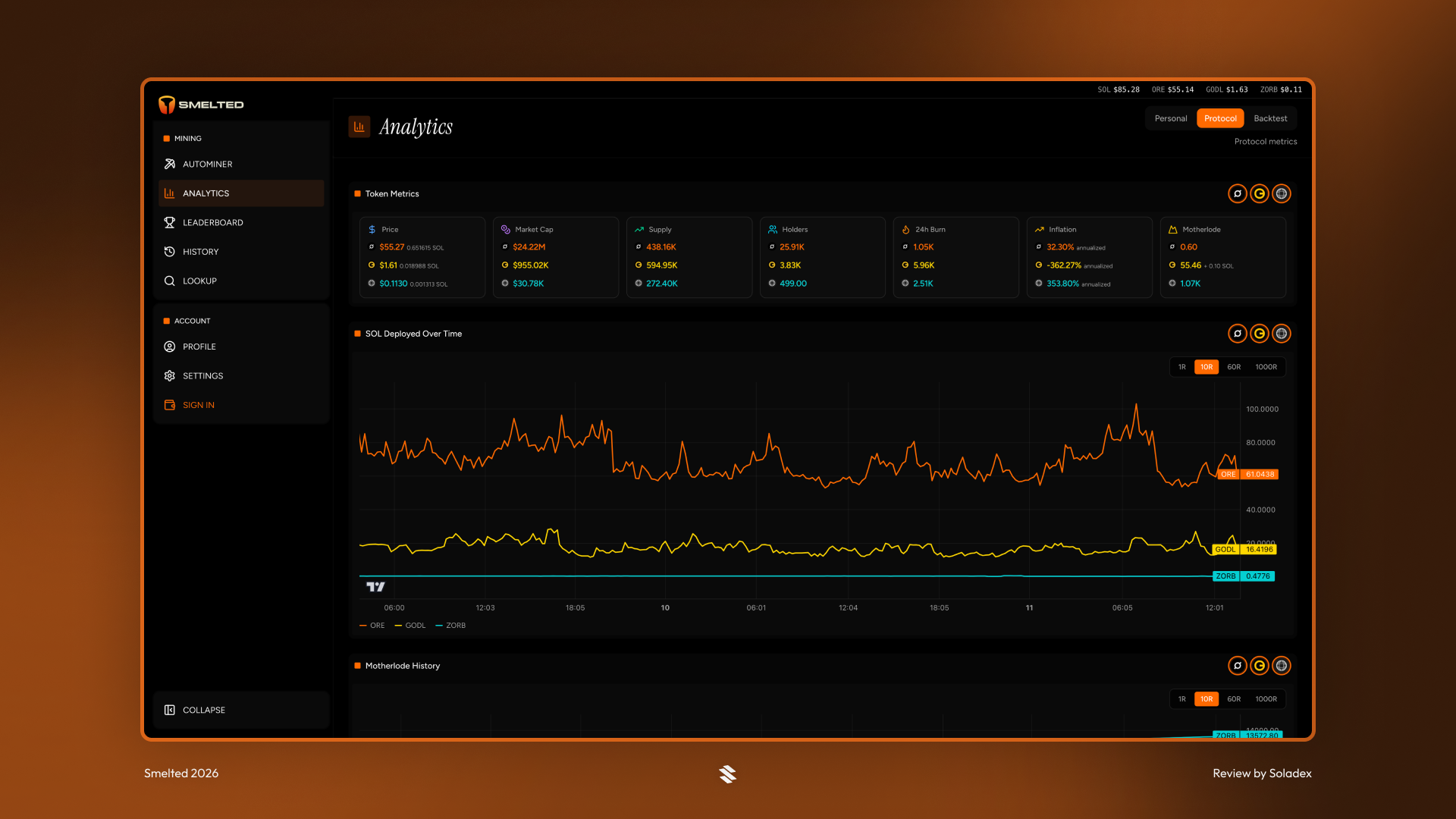The height and width of the screenshot is (819, 1456).
Task: Open the Backtest tab
Action: tap(1270, 118)
